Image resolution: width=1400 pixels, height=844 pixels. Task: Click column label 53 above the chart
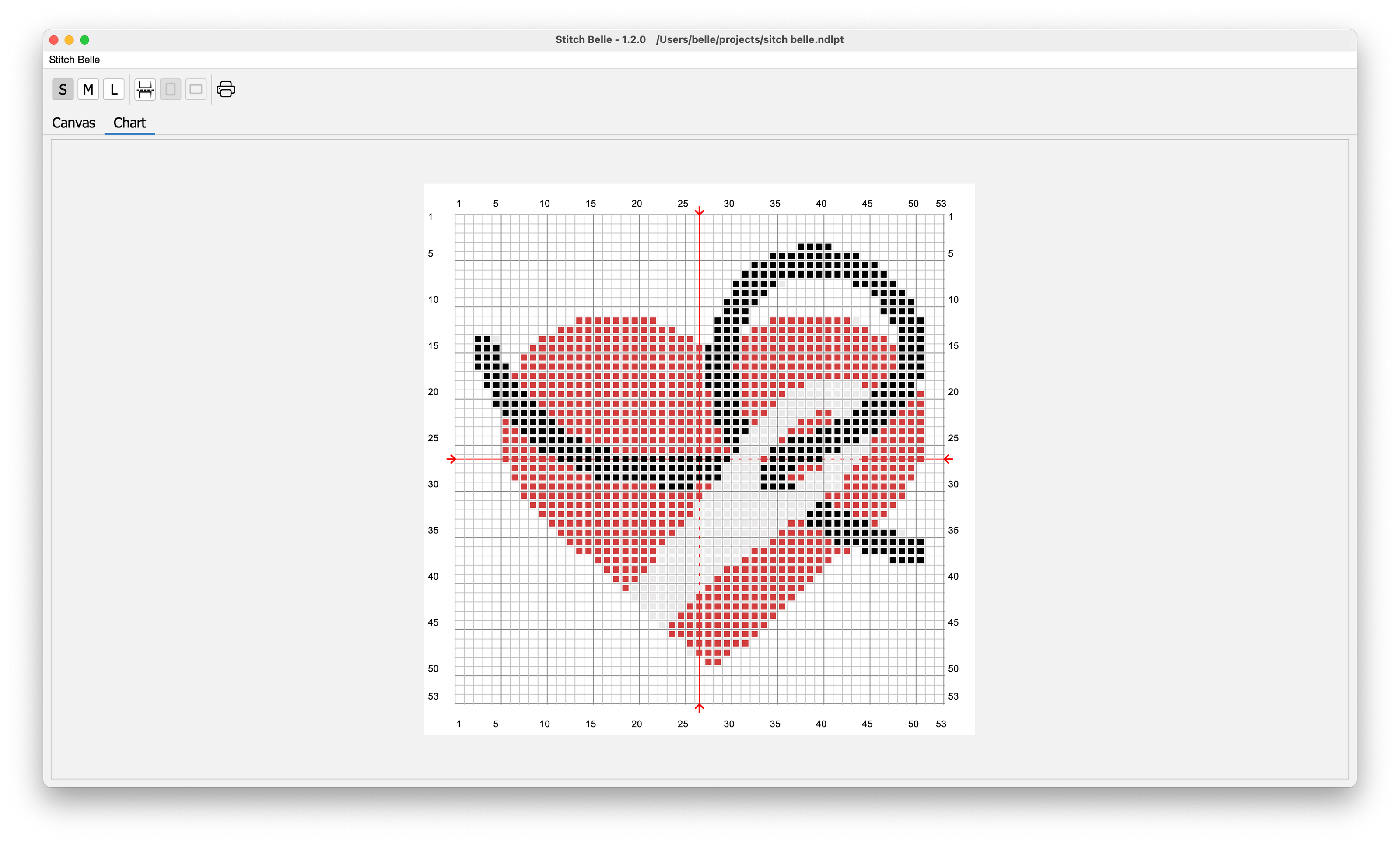click(941, 204)
